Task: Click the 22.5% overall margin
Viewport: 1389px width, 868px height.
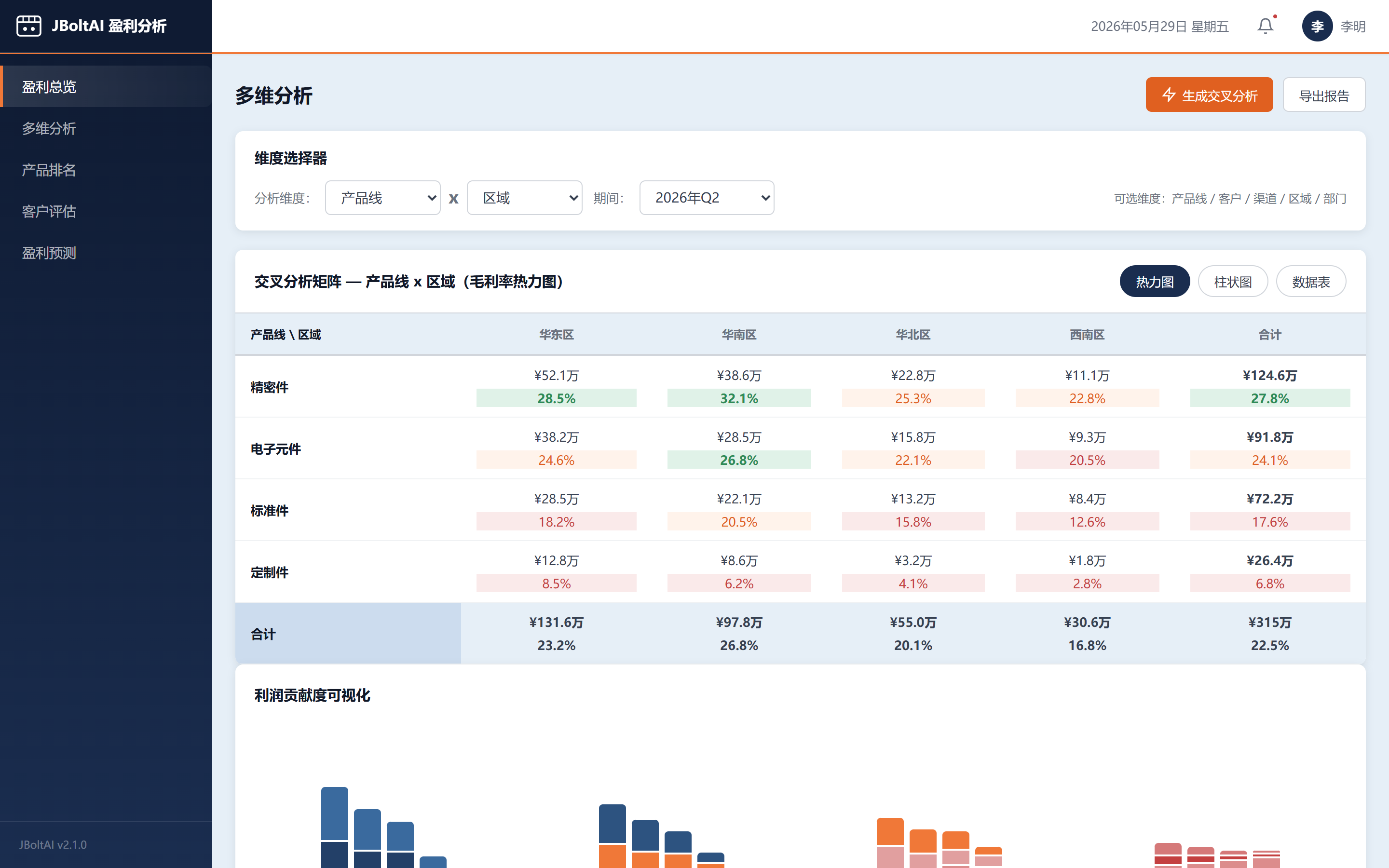Action: click(x=1269, y=645)
